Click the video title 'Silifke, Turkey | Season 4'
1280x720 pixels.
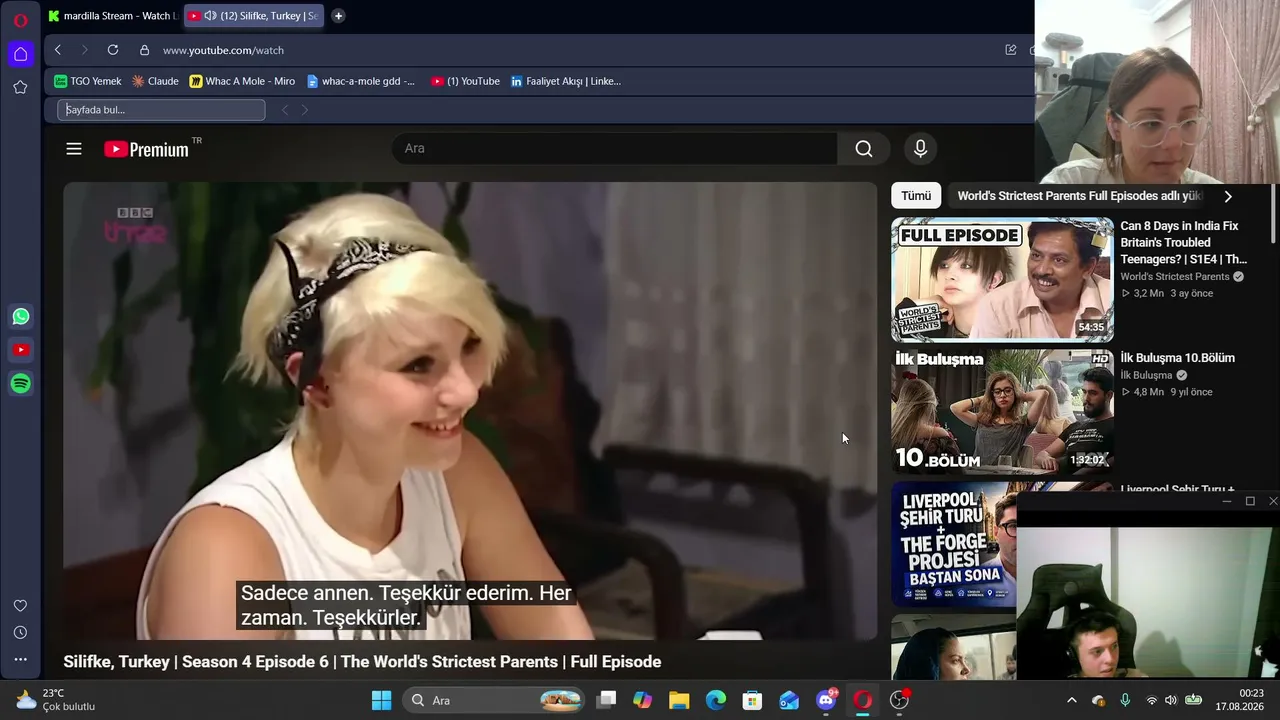coord(362,662)
